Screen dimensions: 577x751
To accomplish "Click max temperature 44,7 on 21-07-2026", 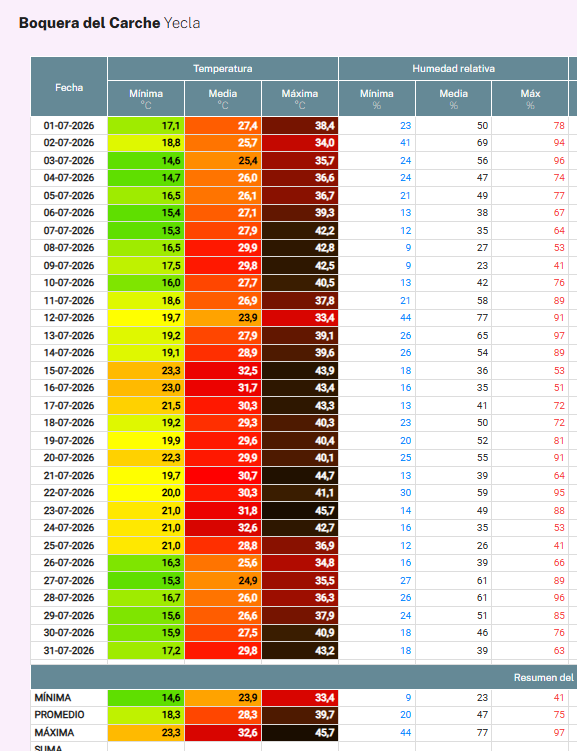I will (x=300, y=475).
